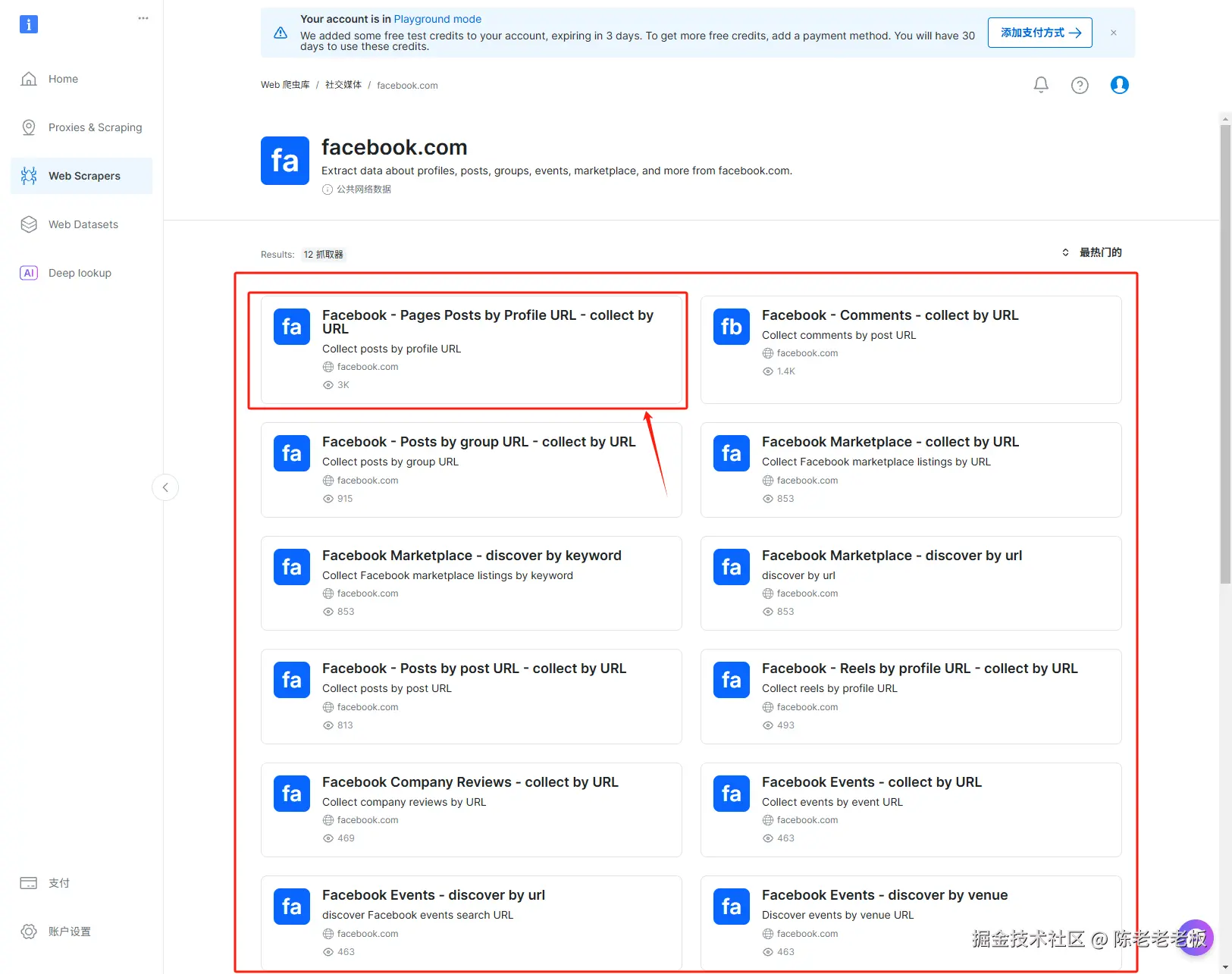Open Marketplace discover by url scraper
Viewport: 1232px width, 974px height.
tap(911, 583)
